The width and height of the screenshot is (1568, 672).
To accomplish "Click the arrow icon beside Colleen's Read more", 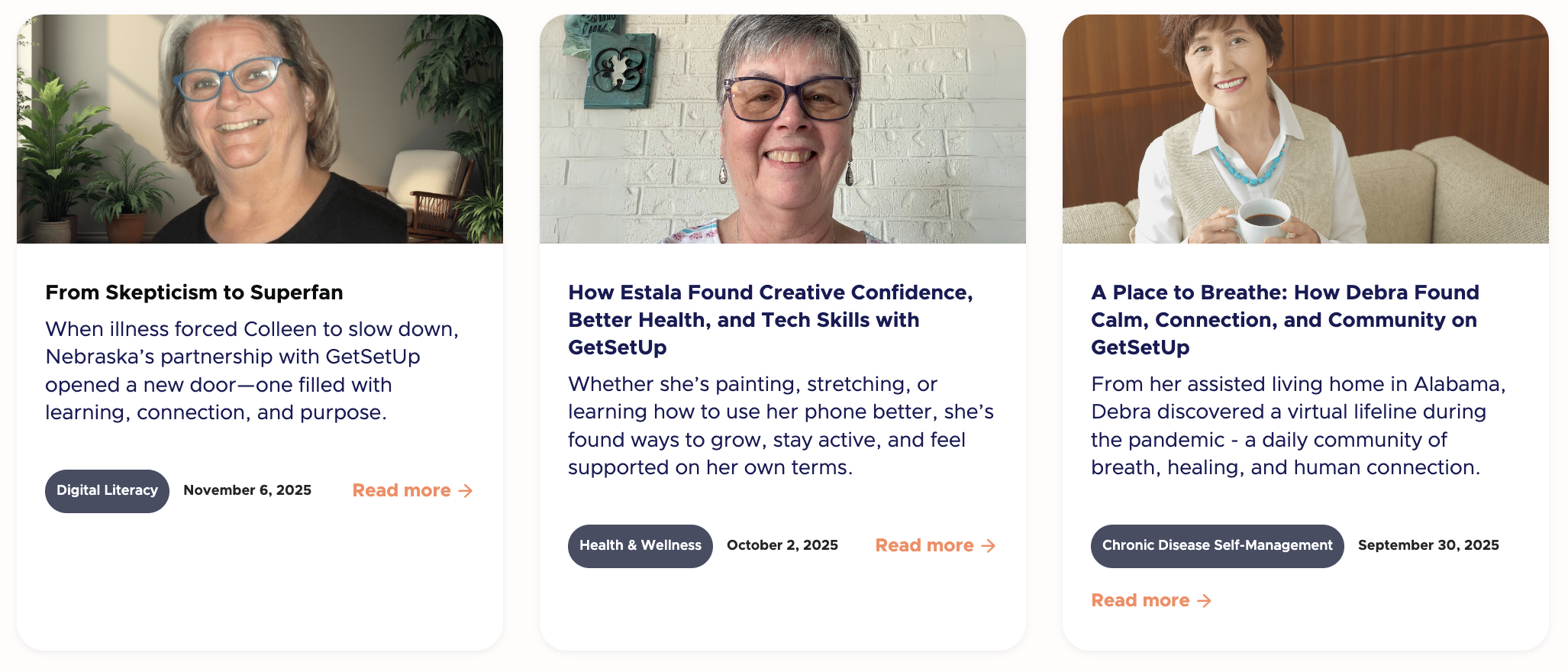I will click(465, 491).
